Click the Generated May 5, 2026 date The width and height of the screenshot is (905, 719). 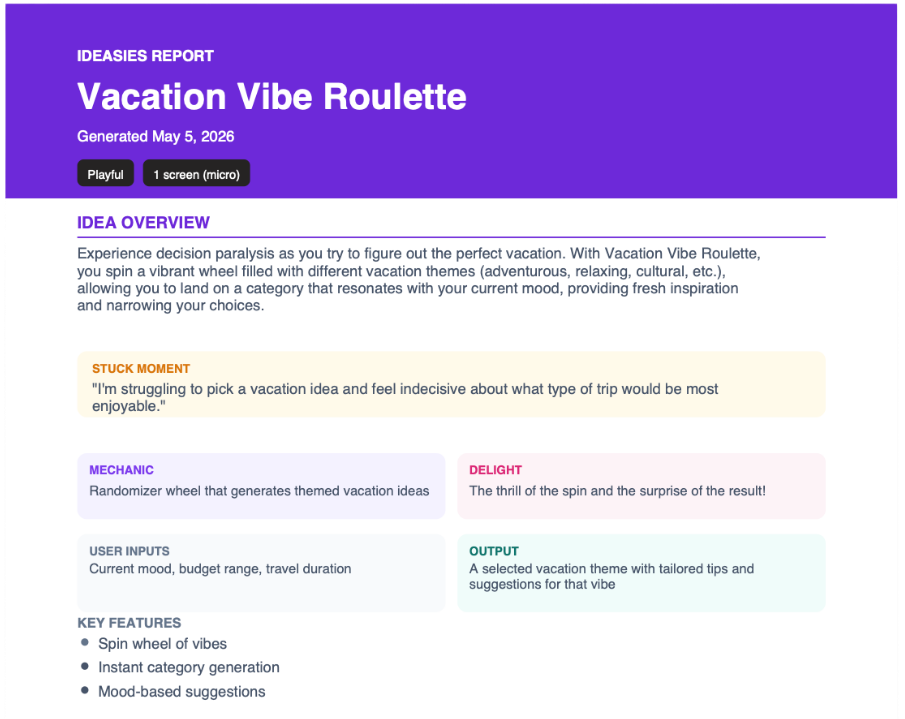(x=156, y=137)
